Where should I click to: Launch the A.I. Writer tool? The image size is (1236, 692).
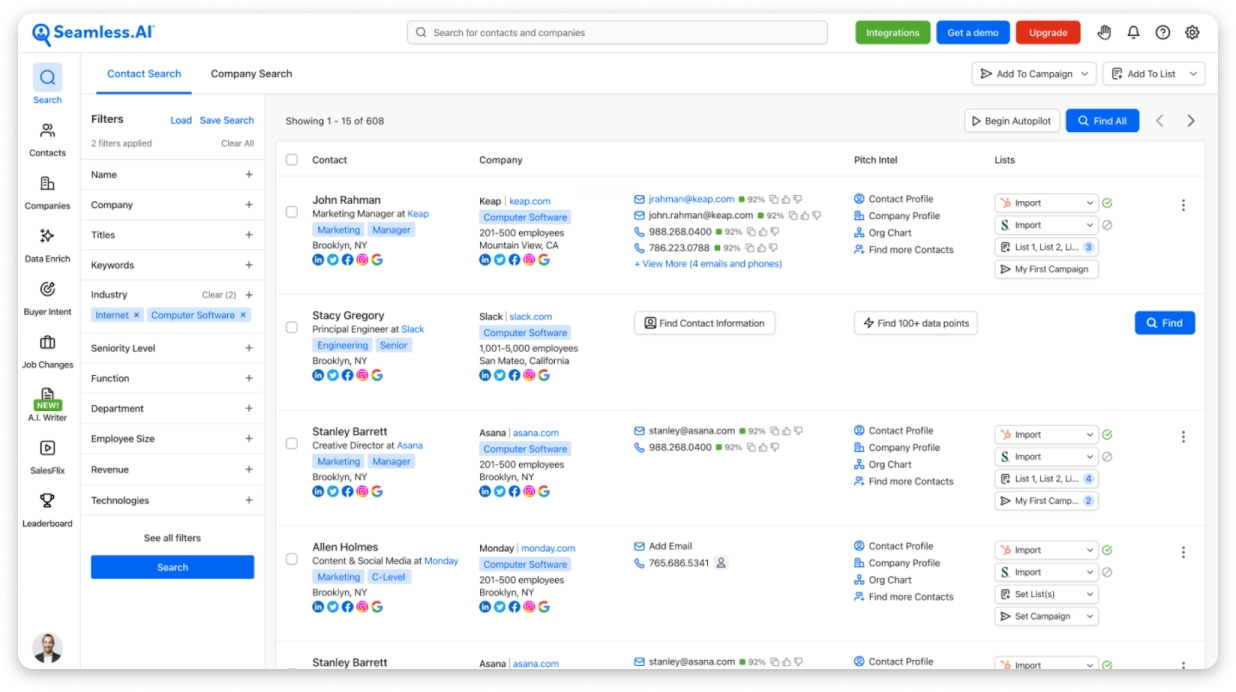click(47, 404)
